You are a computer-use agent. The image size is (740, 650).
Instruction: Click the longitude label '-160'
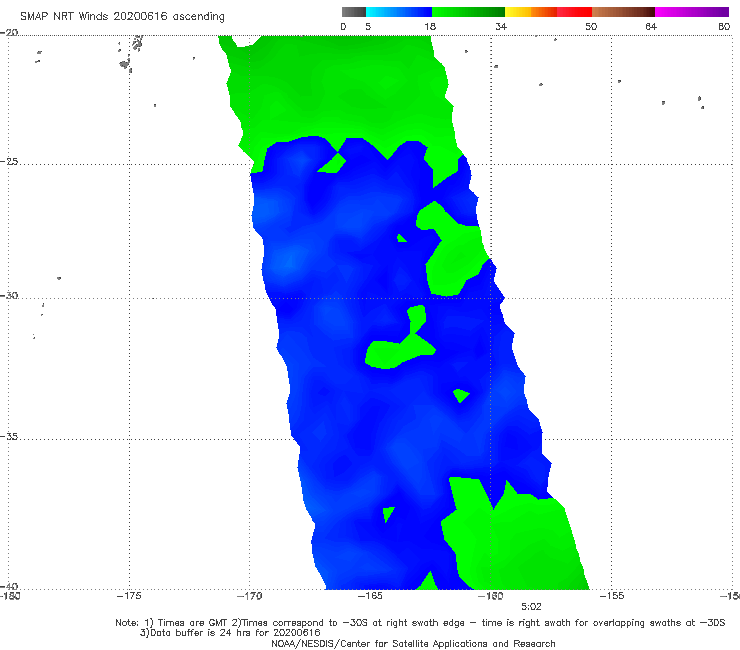[x=491, y=596]
